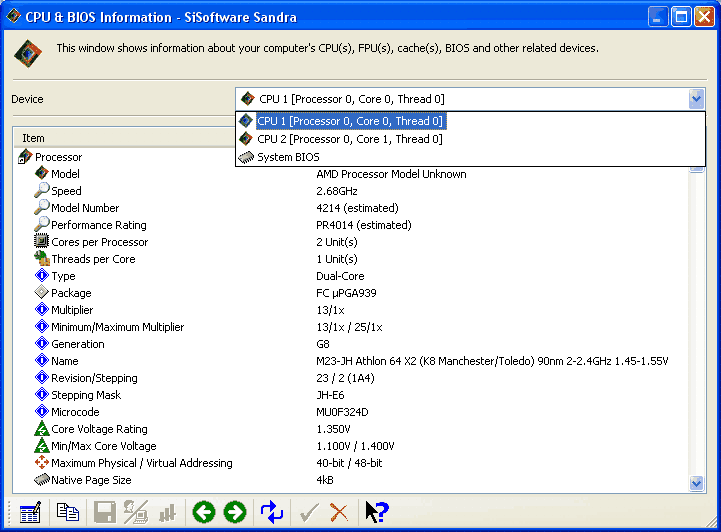Click the Save floppy disk toolbar icon

click(x=104, y=512)
